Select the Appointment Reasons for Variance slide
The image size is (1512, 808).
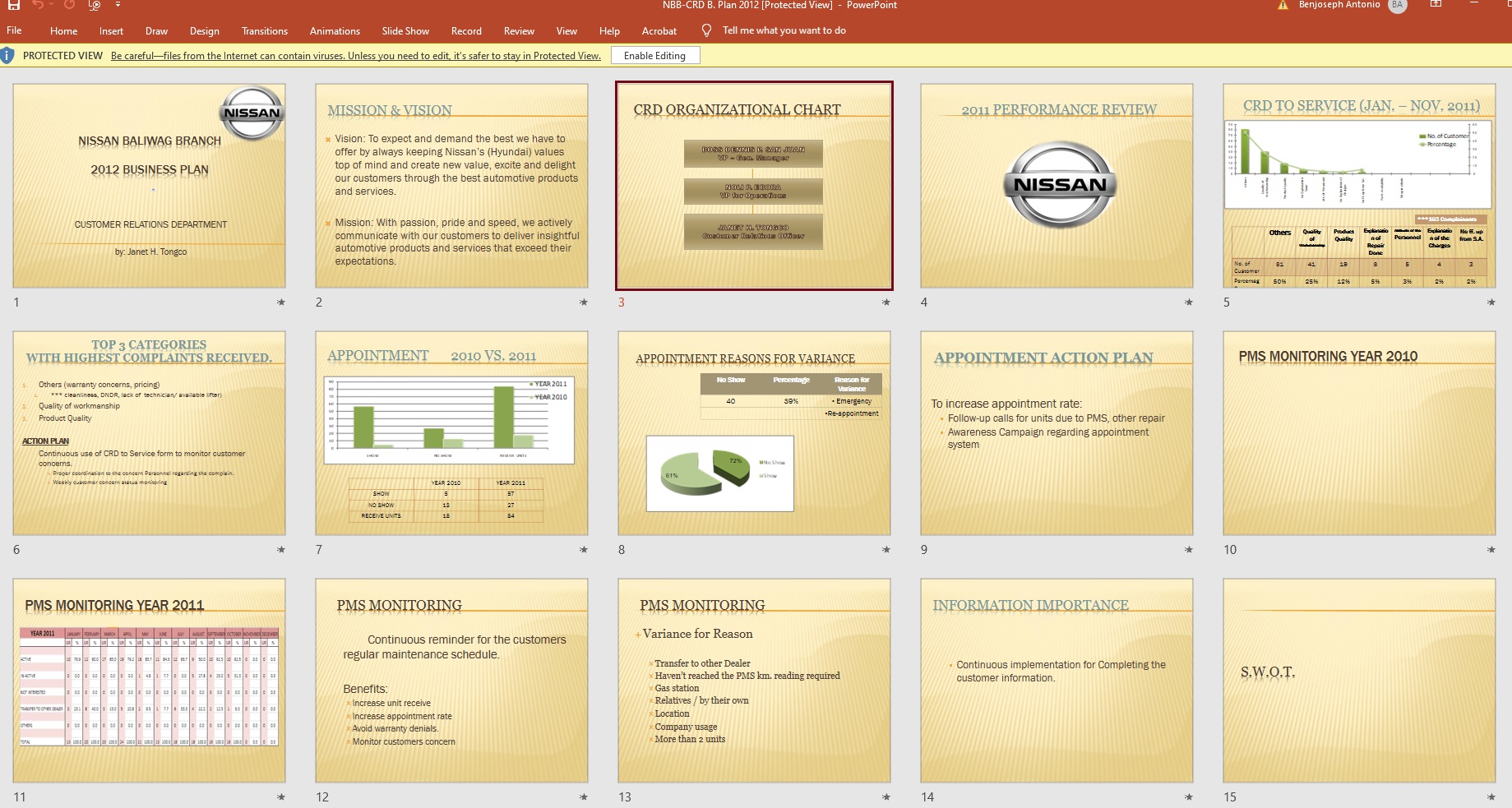point(754,433)
